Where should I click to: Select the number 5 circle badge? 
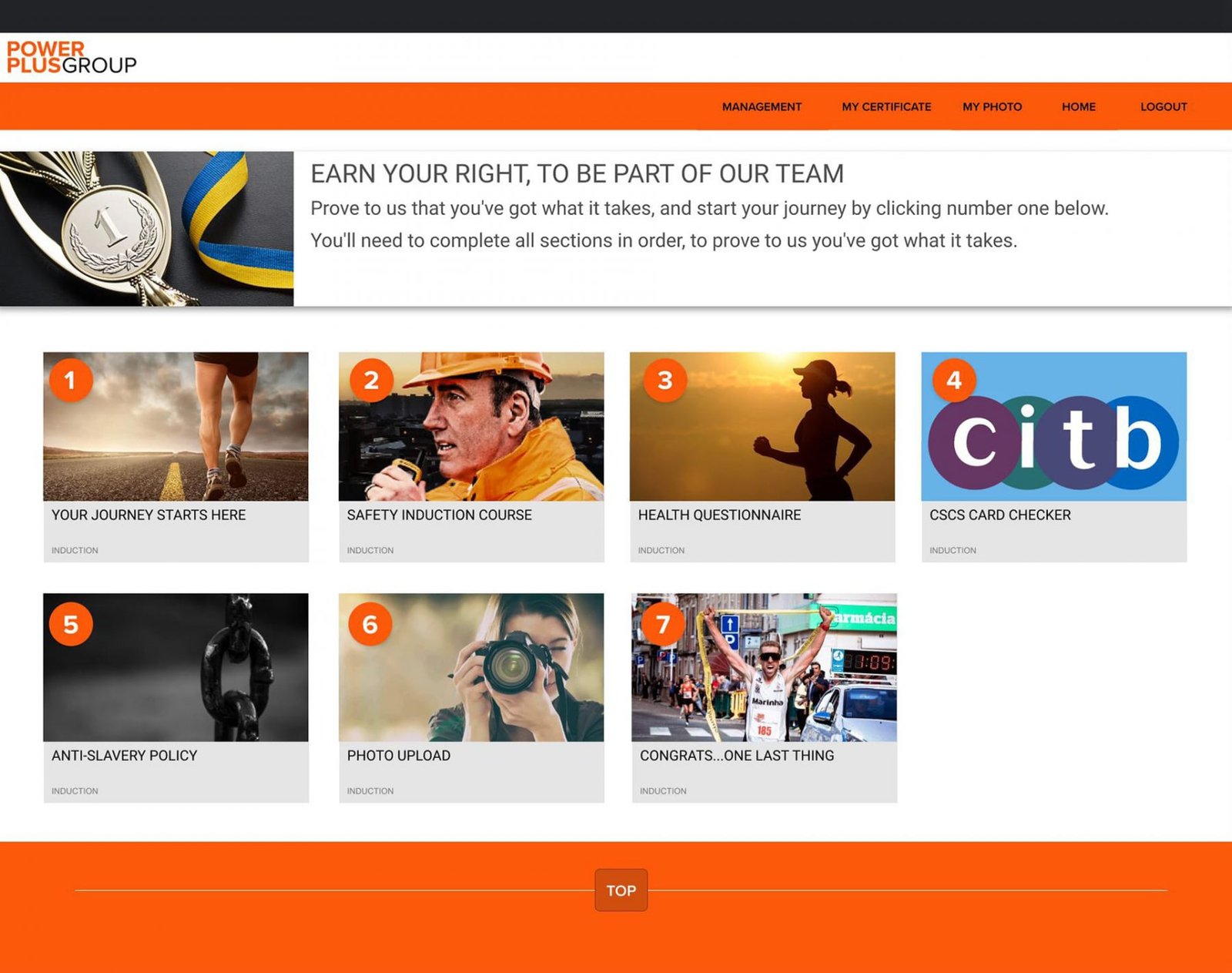[70, 624]
